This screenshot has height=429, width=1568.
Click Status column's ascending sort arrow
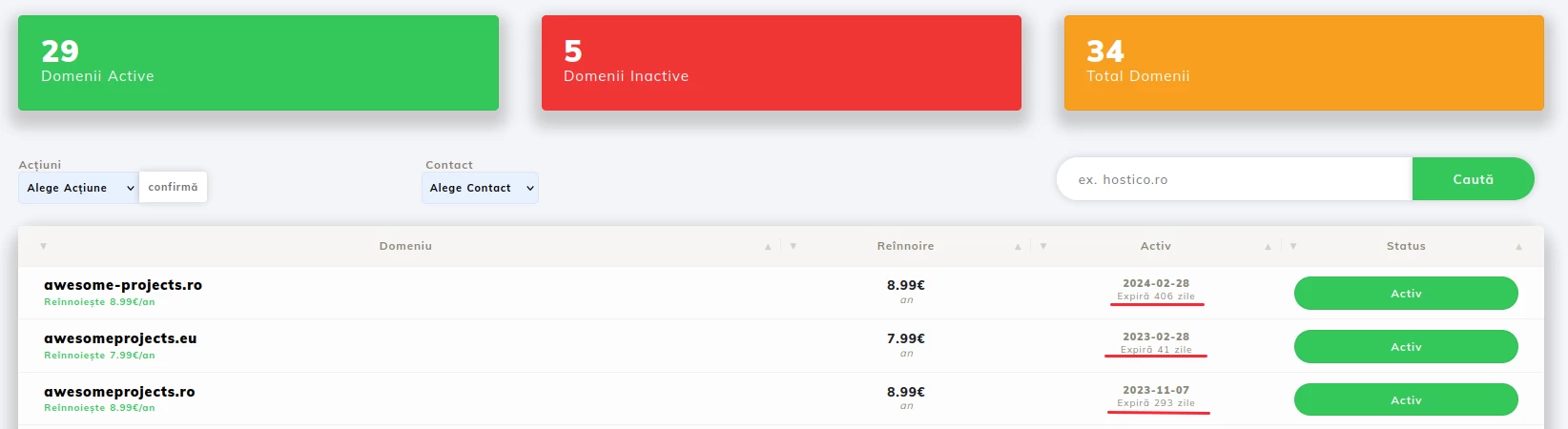click(x=1518, y=246)
